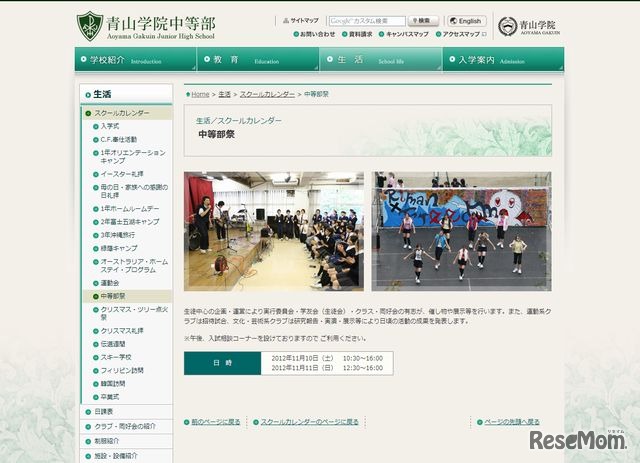Click the 中等部祭 page title heading
Screen dimensions: 640x463
(216, 134)
